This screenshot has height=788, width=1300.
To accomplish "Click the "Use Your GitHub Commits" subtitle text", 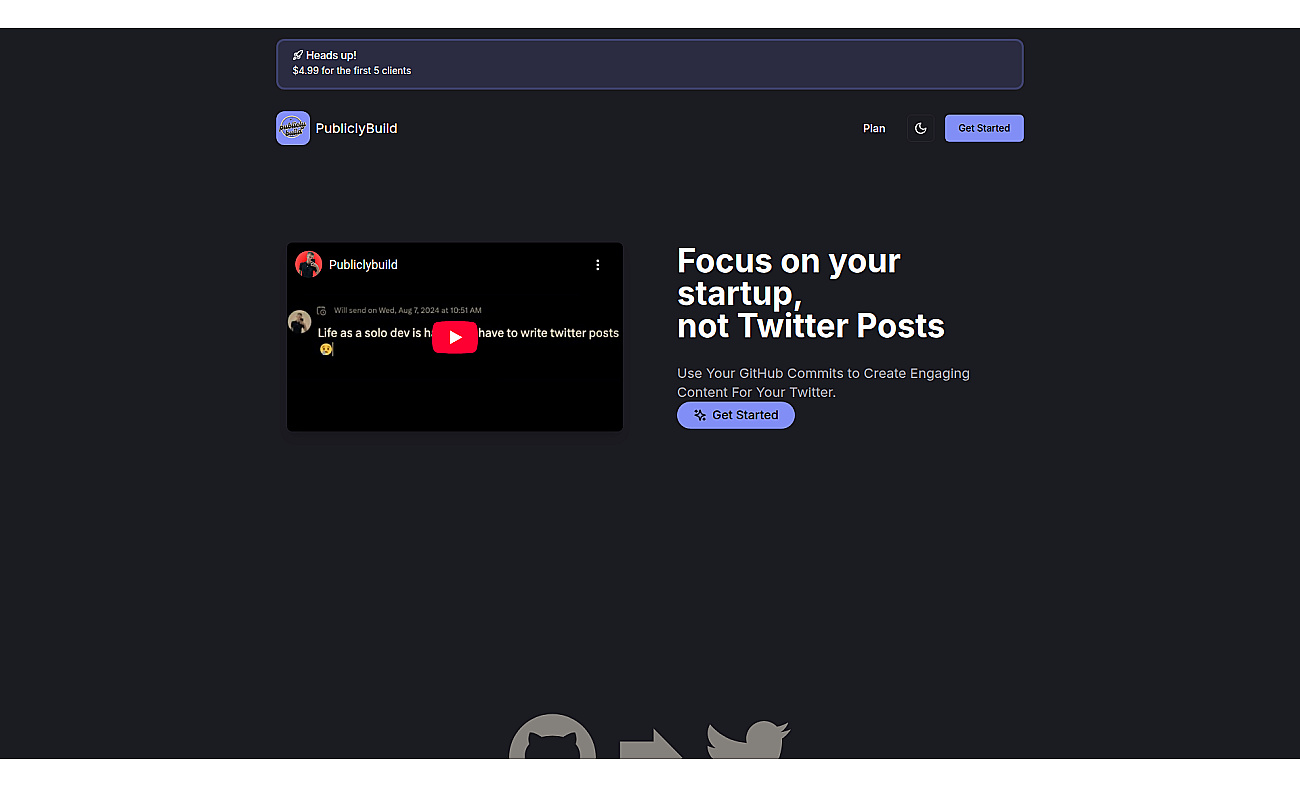I will [823, 382].
